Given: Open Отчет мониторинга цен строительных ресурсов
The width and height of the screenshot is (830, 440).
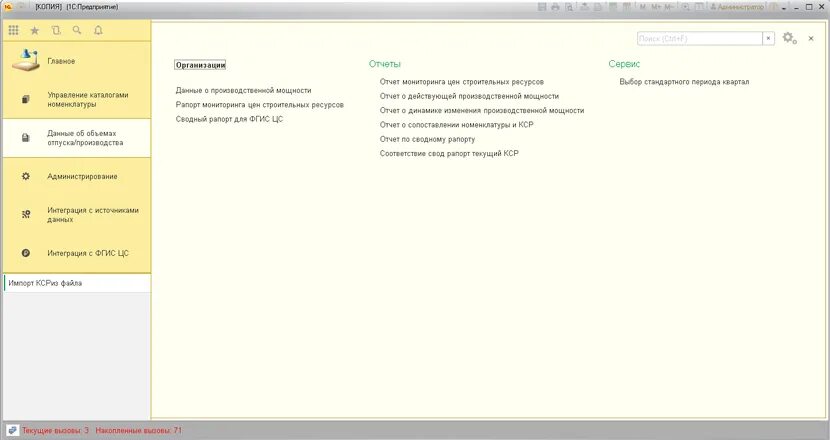Looking at the screenshot, I should [462, 82].
